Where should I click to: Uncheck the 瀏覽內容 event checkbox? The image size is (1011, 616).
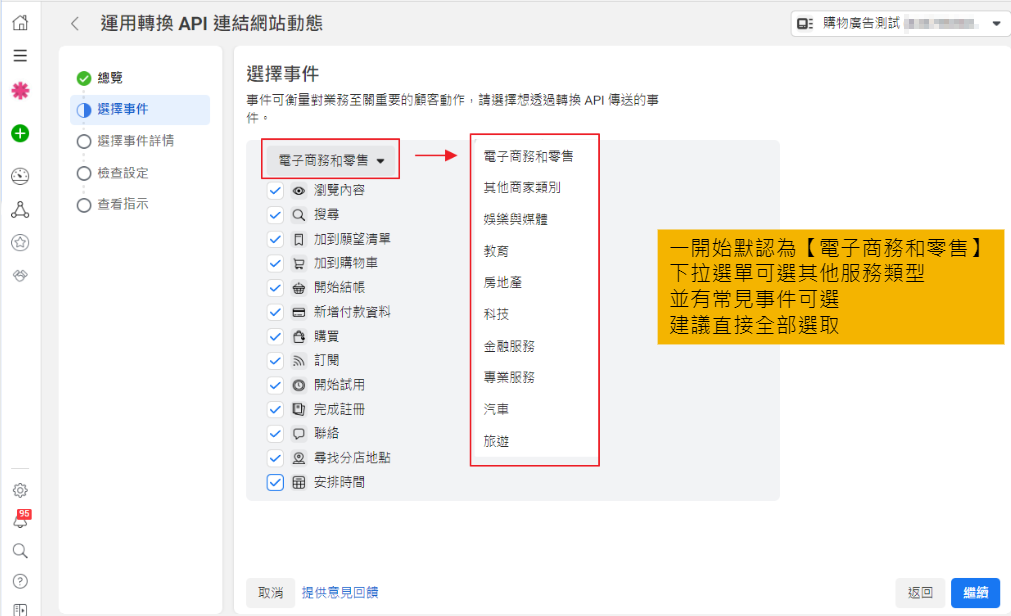pyautogui.click(x=275, y=190)
